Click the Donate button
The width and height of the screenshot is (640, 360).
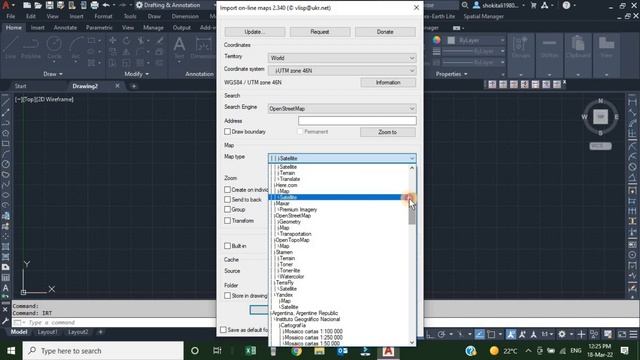pos(385,32)
